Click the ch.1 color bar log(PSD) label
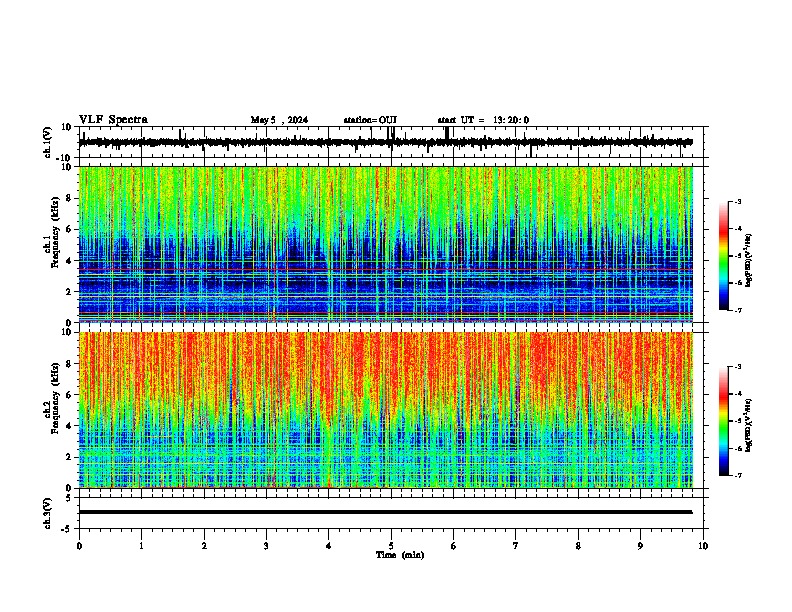 (748, 260)
